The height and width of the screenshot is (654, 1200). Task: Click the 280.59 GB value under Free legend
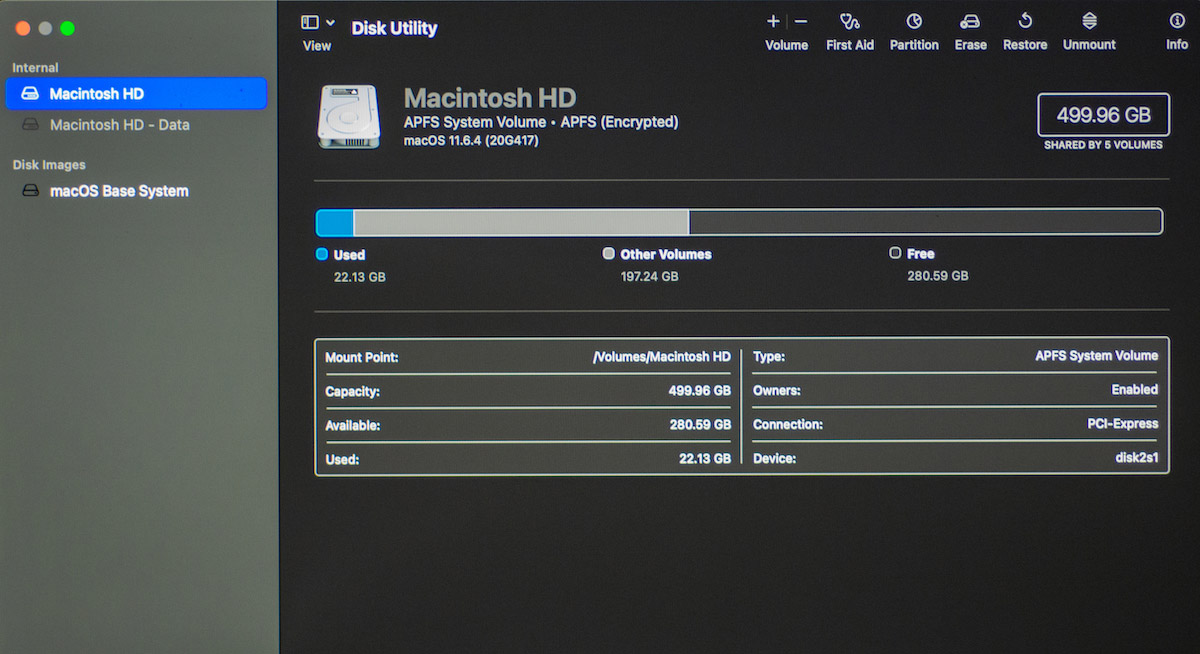coord(937,276)
